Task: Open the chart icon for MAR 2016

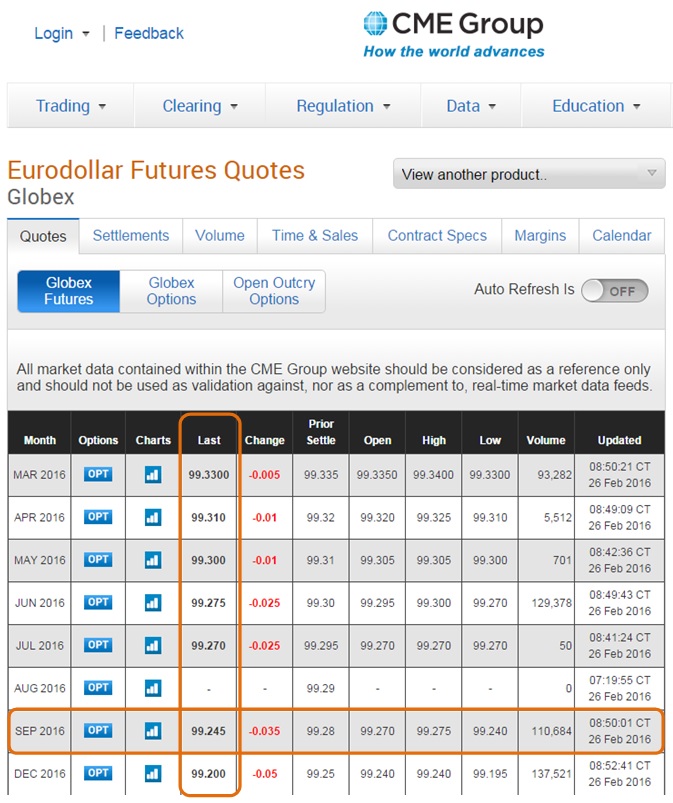Action: pos(153,475)
